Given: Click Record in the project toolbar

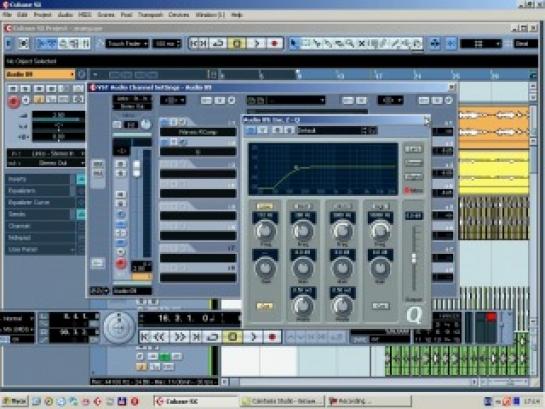Looking at the screenshot, I should pos(275,43).
